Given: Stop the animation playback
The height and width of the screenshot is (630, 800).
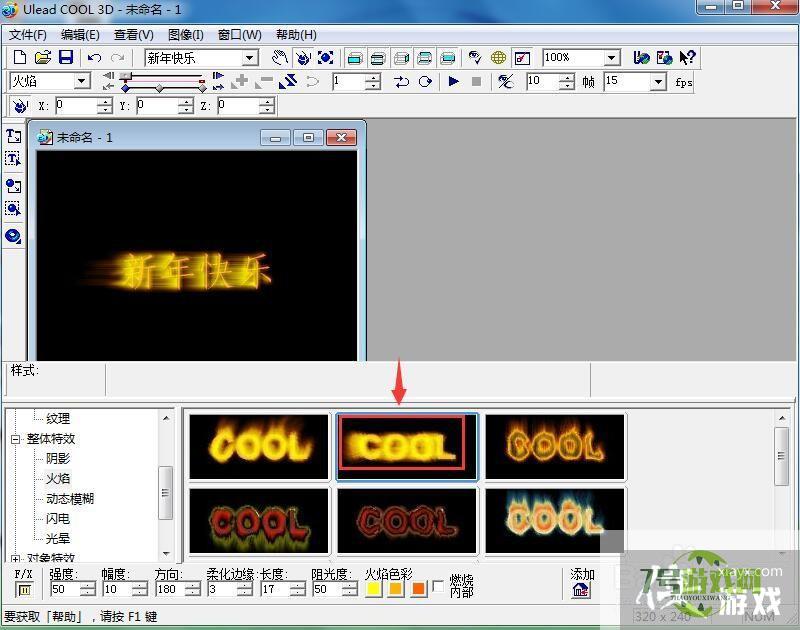Looking at the screenshot, I should [477, 82].
